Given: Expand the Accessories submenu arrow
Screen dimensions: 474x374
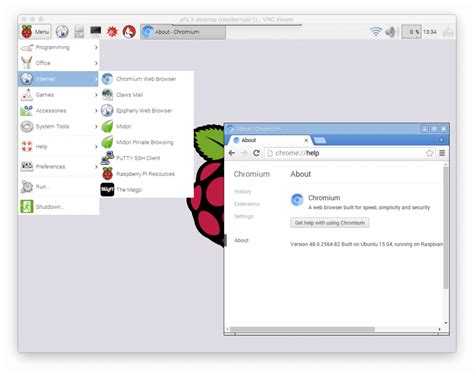Looking at the screenshot, I should 96,111.
